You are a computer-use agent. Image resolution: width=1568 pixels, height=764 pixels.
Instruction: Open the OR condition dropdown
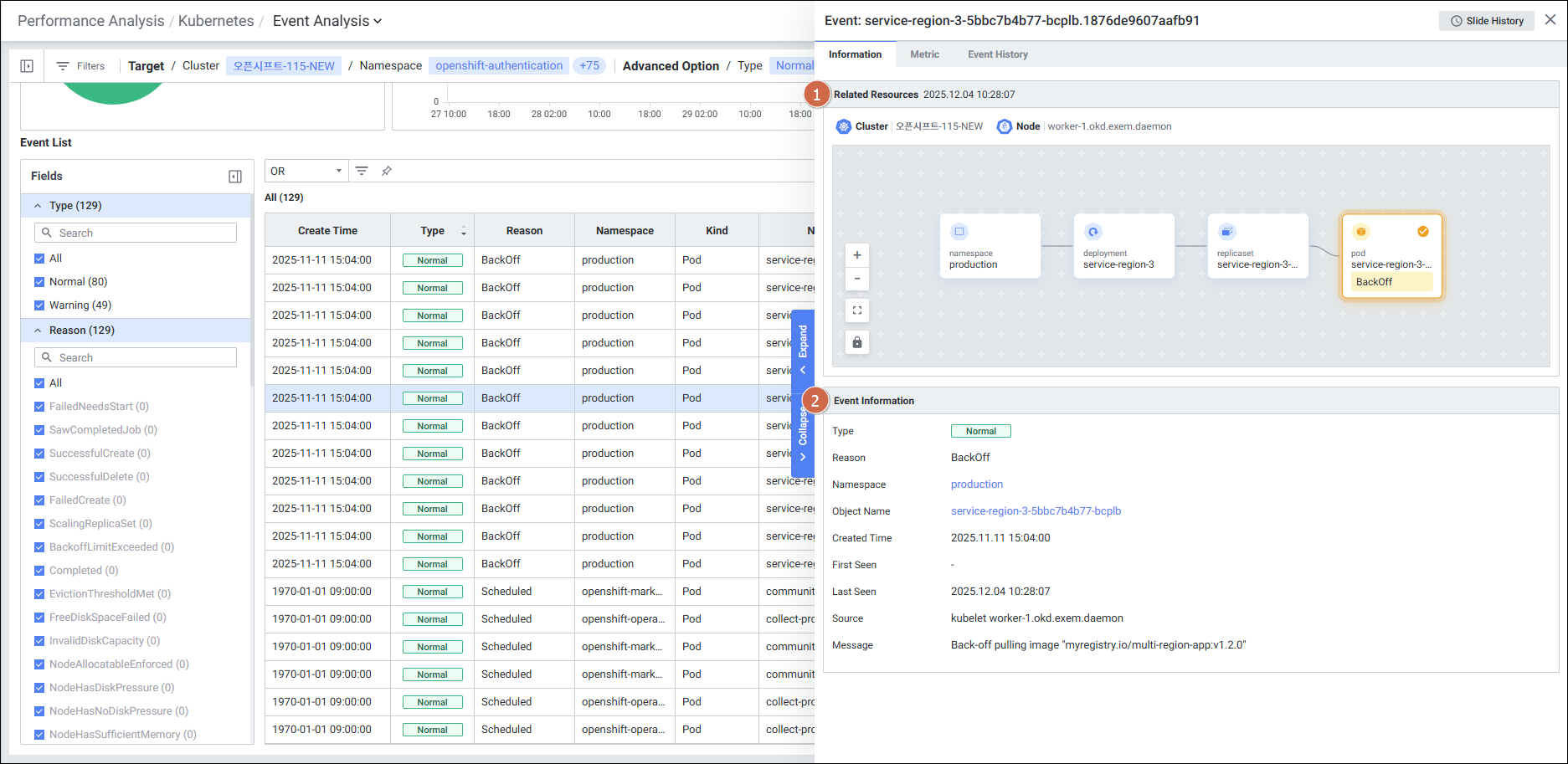click(x=306, y=171)
